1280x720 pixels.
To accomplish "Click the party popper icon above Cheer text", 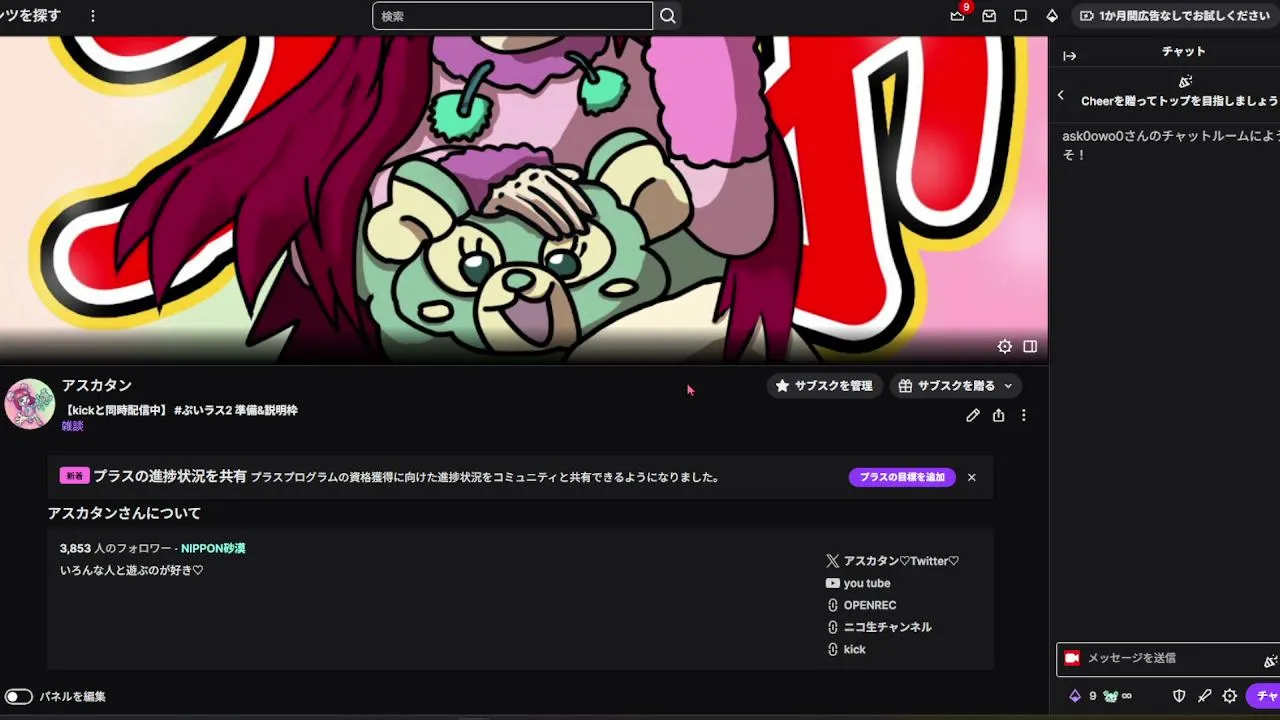I will pyautogui.click(x=1185, y=81).
